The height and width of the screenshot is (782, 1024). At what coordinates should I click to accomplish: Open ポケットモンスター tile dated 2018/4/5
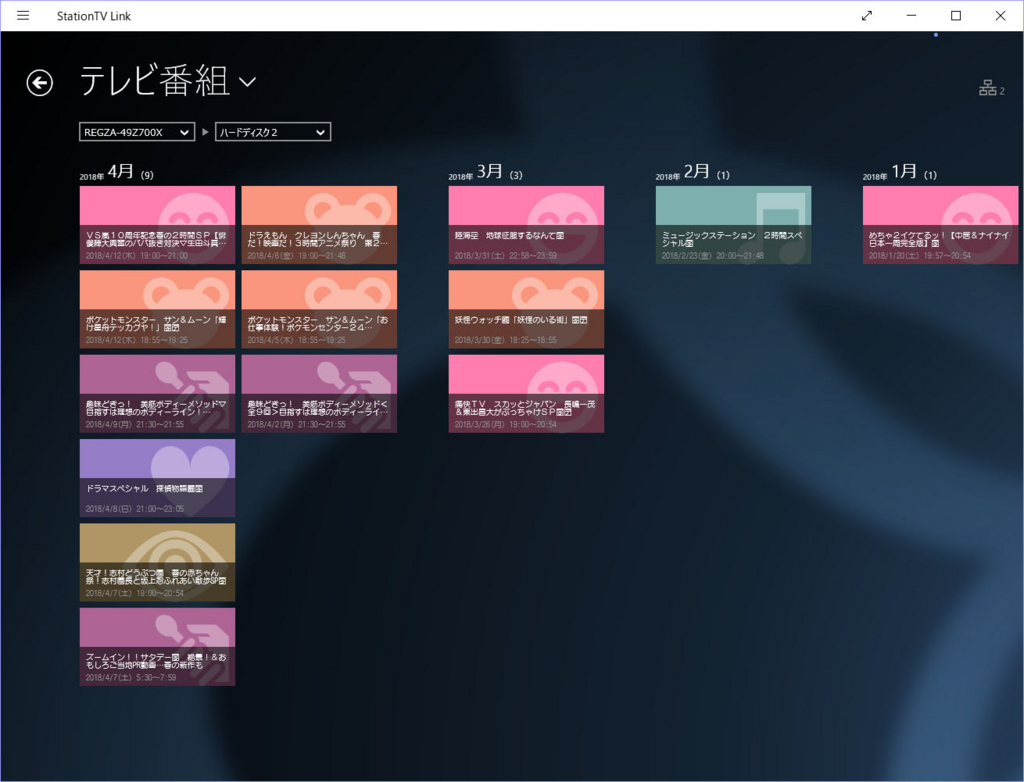319,309
